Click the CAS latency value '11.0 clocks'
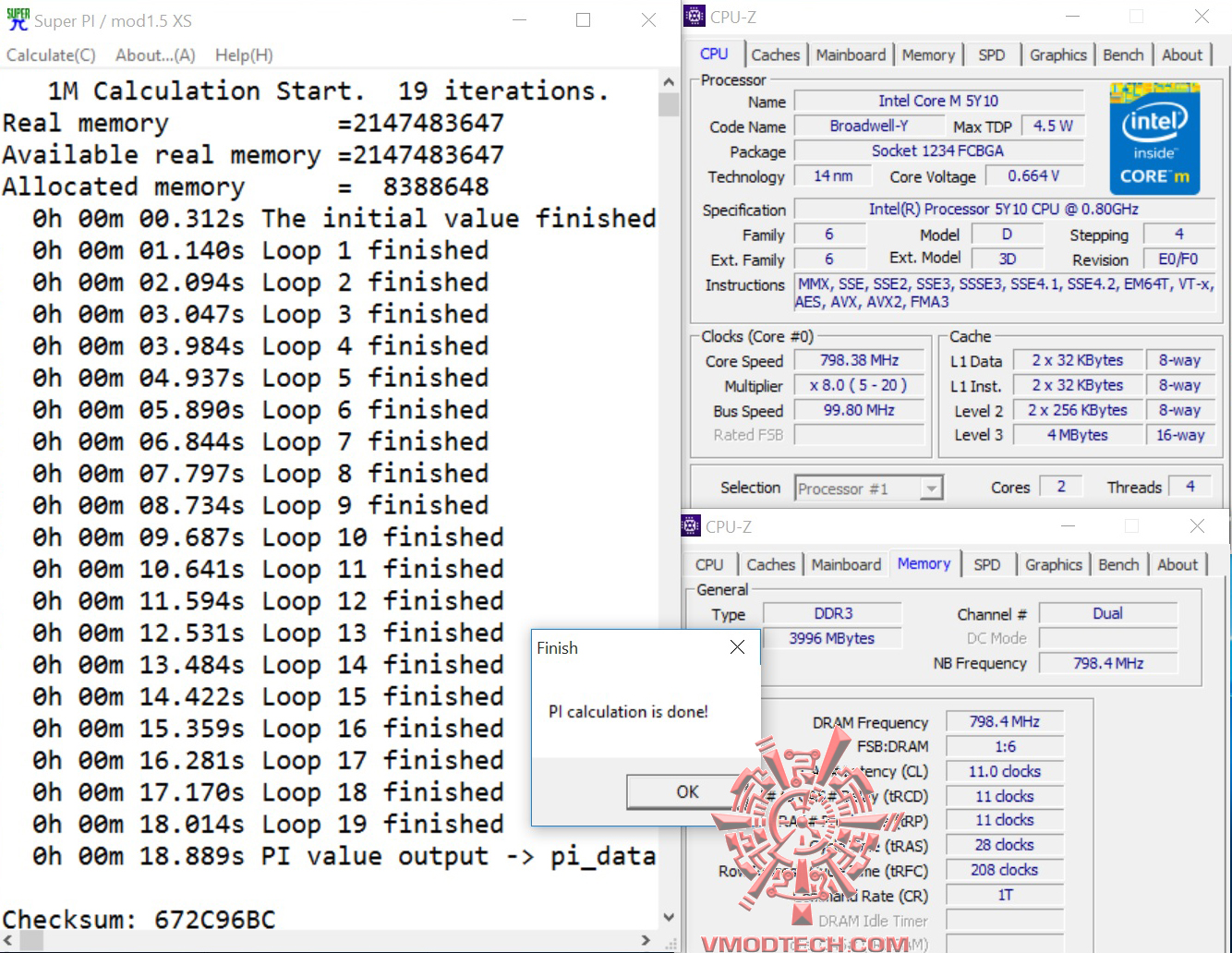Screen dimensions: 1232x953 coord(1005,771)
